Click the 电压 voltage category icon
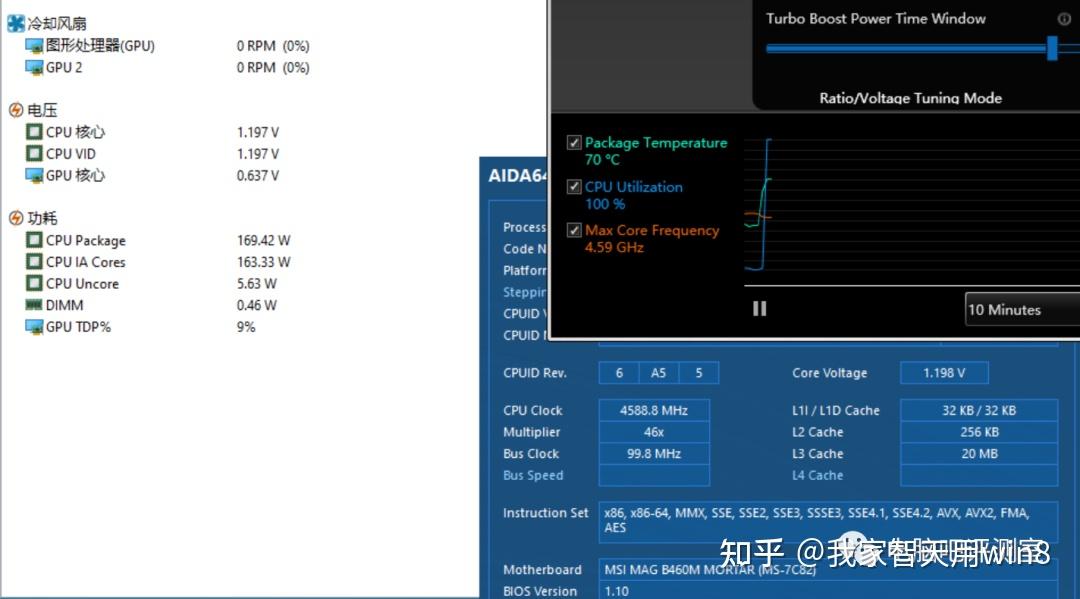The height and width of the screenshot is (599, 1080). click(x=16, y=110)
